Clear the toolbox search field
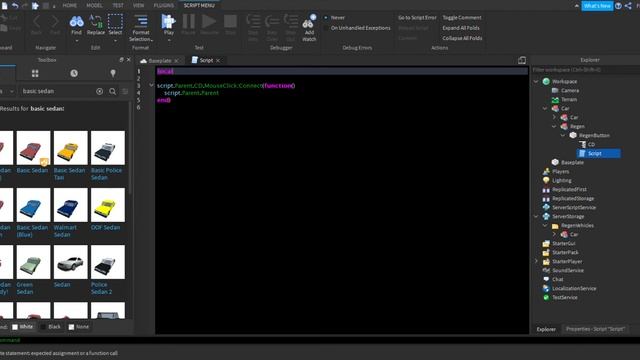 [x=99, y=91]
